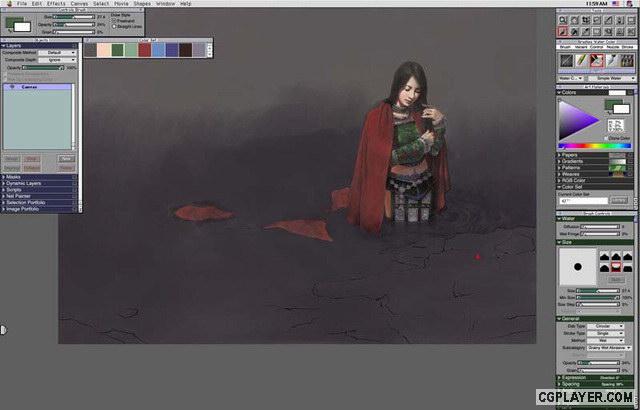Viewport: 640px width, 410px height.
Task: Select the Crop tool in Tools palette
Action: (586, 20)
